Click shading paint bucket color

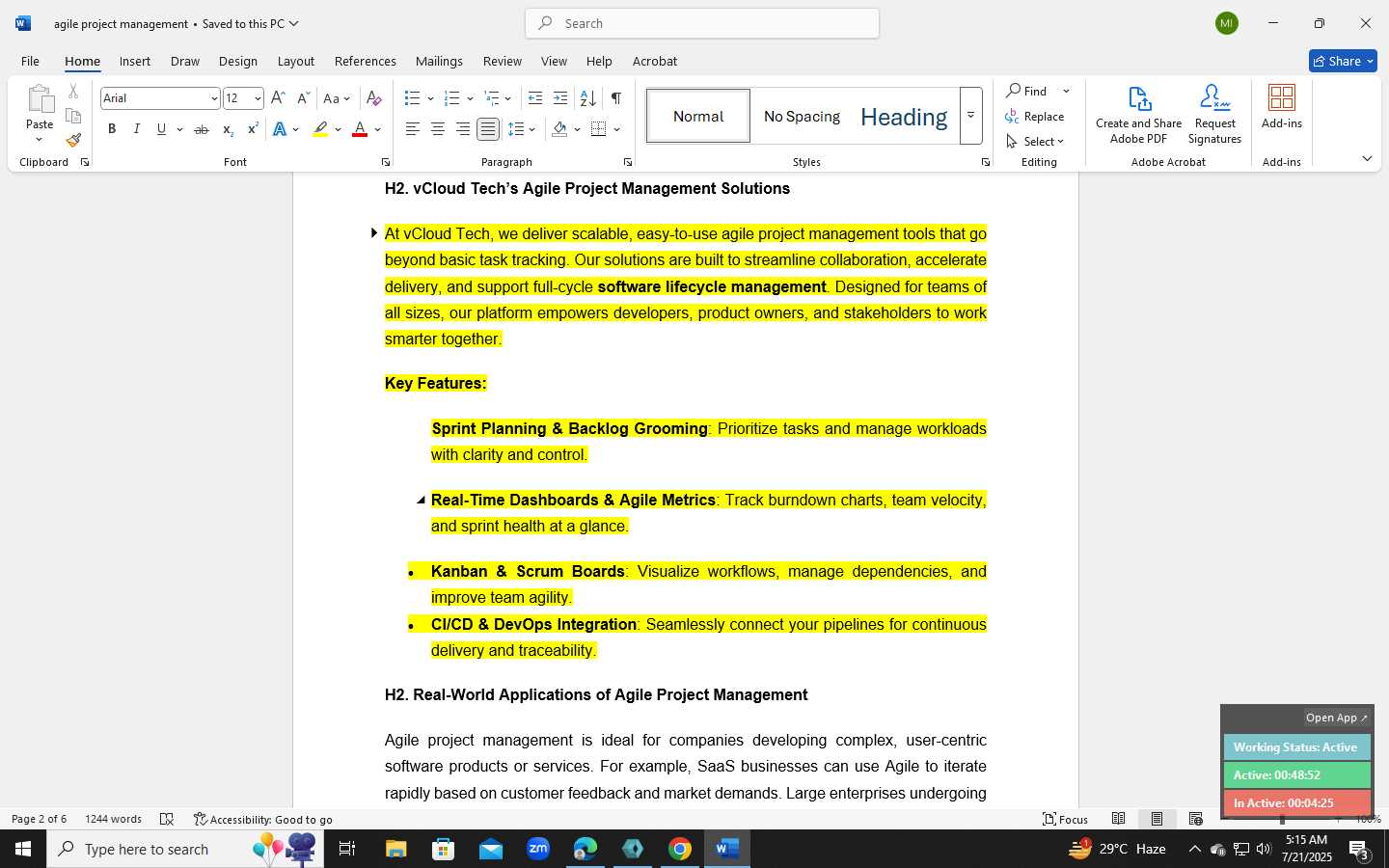(559, 129)
